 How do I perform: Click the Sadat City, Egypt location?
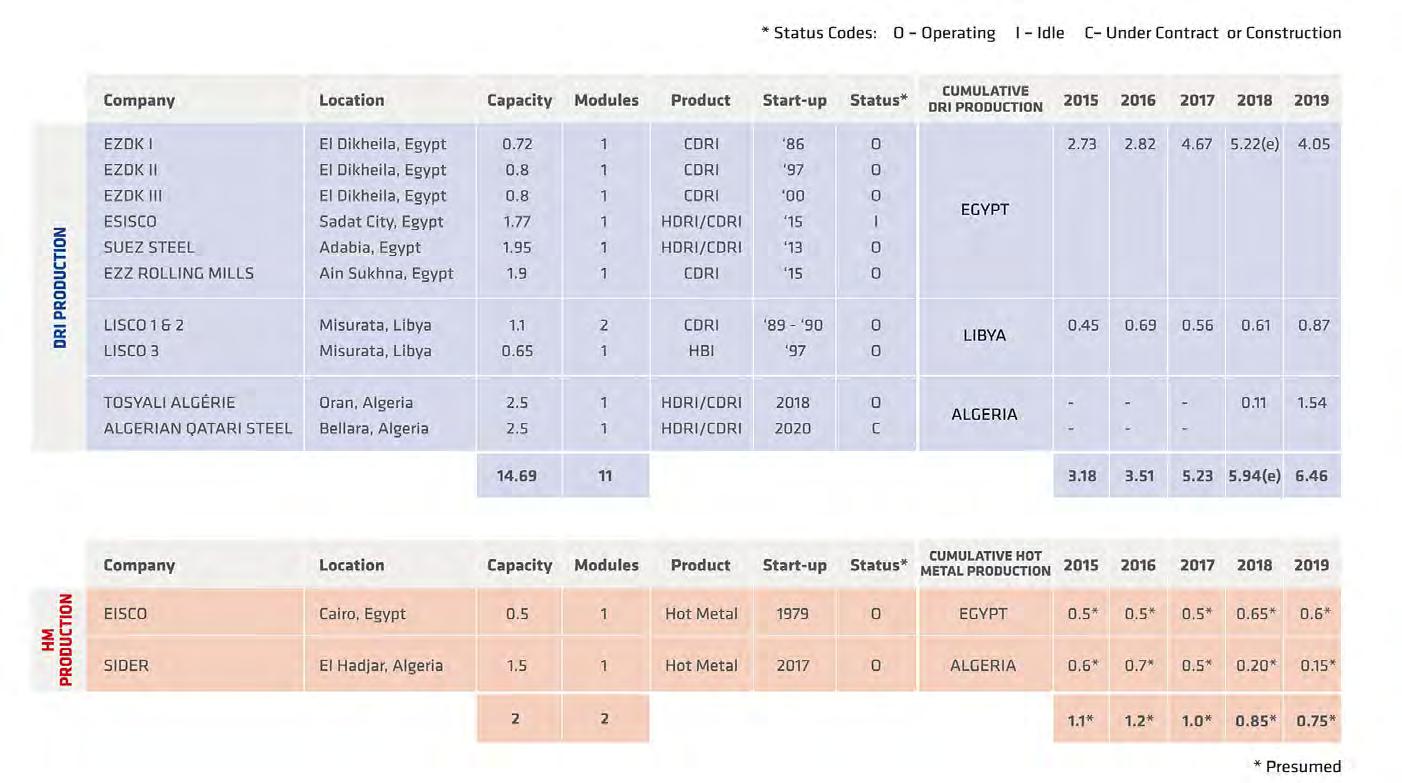click(381, 222)
